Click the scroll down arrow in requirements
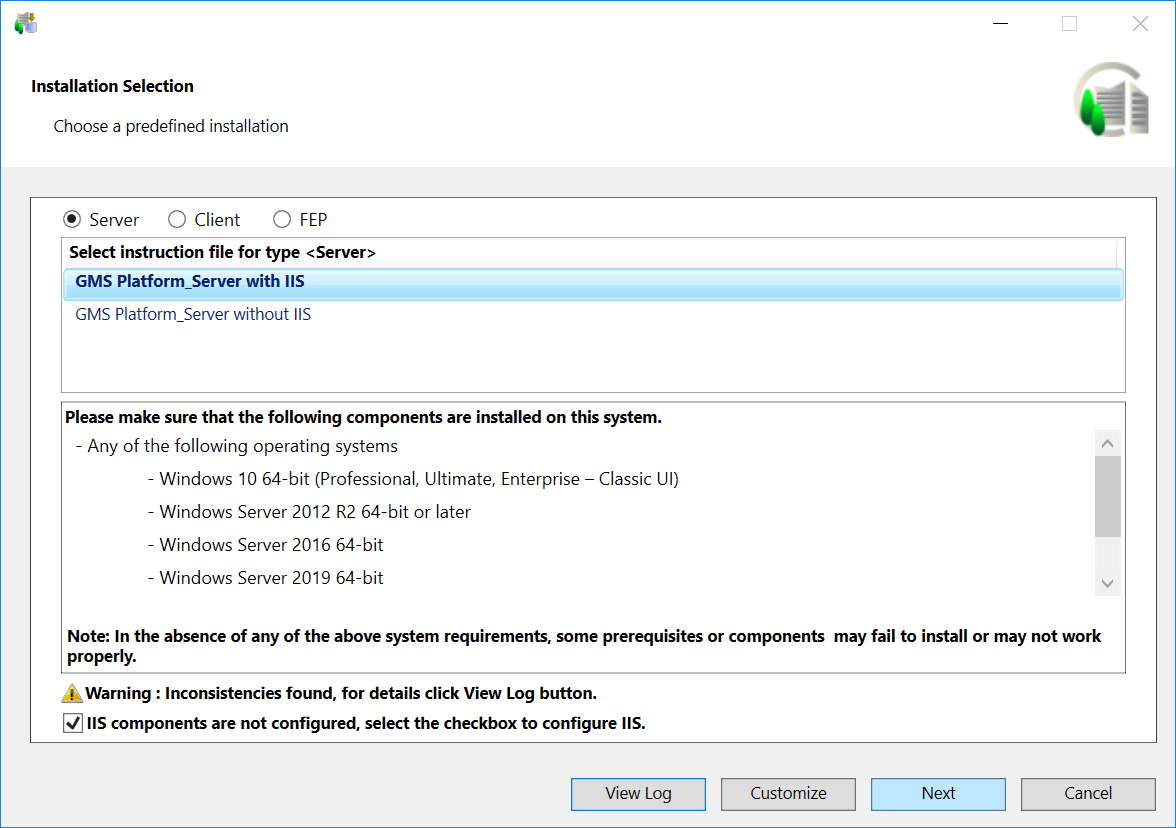 1107,583
